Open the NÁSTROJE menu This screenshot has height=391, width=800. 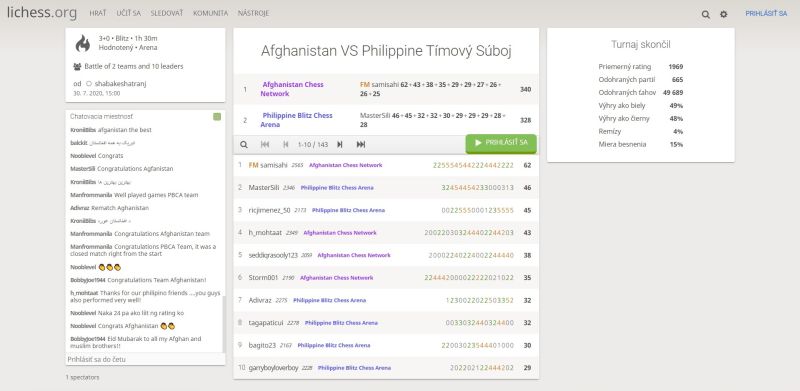click(253, 13)
